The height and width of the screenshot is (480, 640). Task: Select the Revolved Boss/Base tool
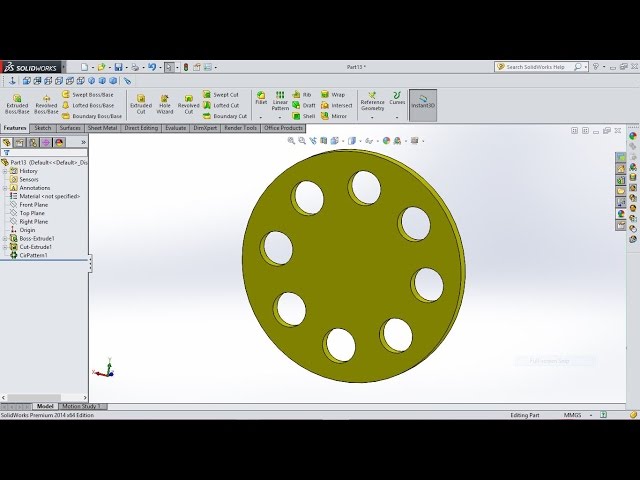(46, 104)
